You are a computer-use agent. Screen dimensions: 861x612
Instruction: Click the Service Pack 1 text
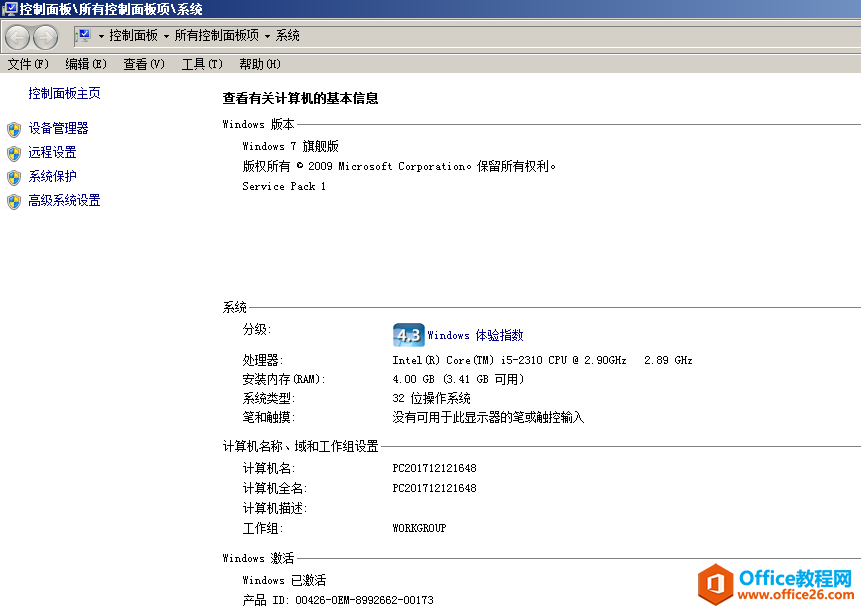284,187
